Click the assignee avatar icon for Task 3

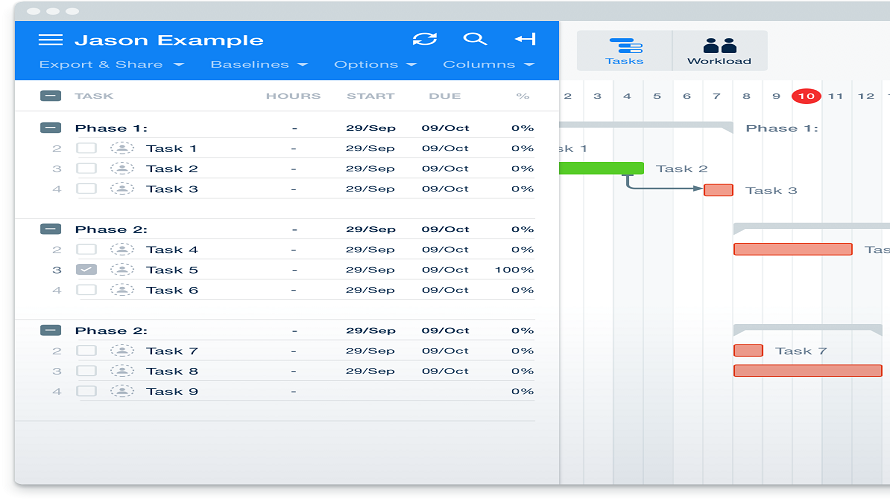tap(122, 189)
